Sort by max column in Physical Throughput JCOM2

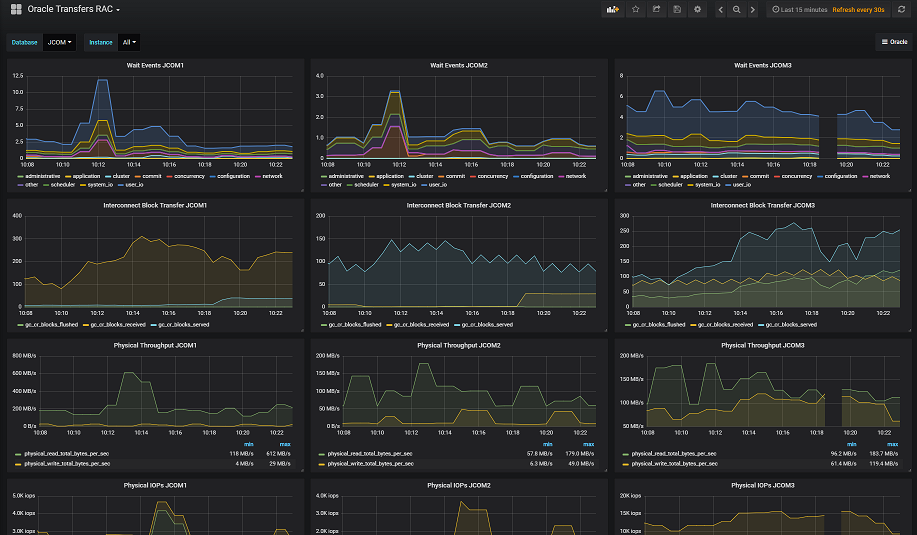pos(588,444)
